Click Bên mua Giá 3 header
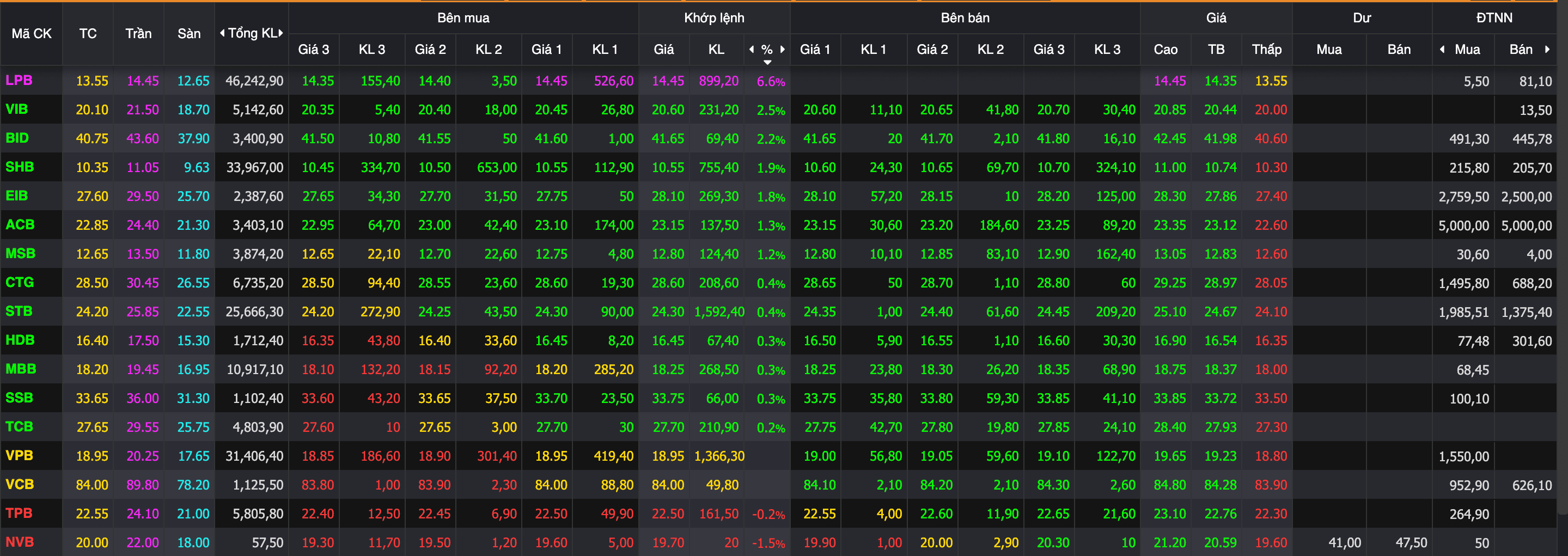The width and height of the screenshot is (1568, 556). 314,49
